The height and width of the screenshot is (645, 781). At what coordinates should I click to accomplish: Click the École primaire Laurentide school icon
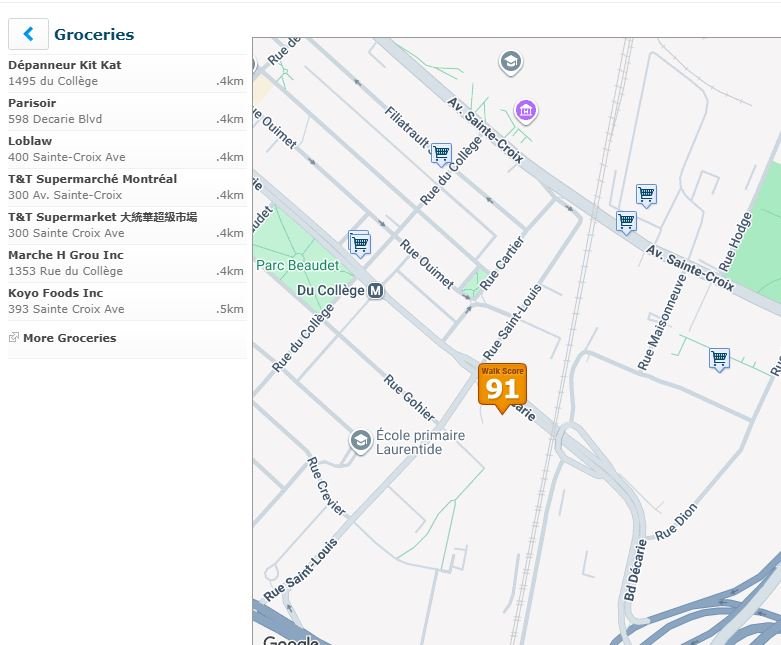(x=360, y=441)
